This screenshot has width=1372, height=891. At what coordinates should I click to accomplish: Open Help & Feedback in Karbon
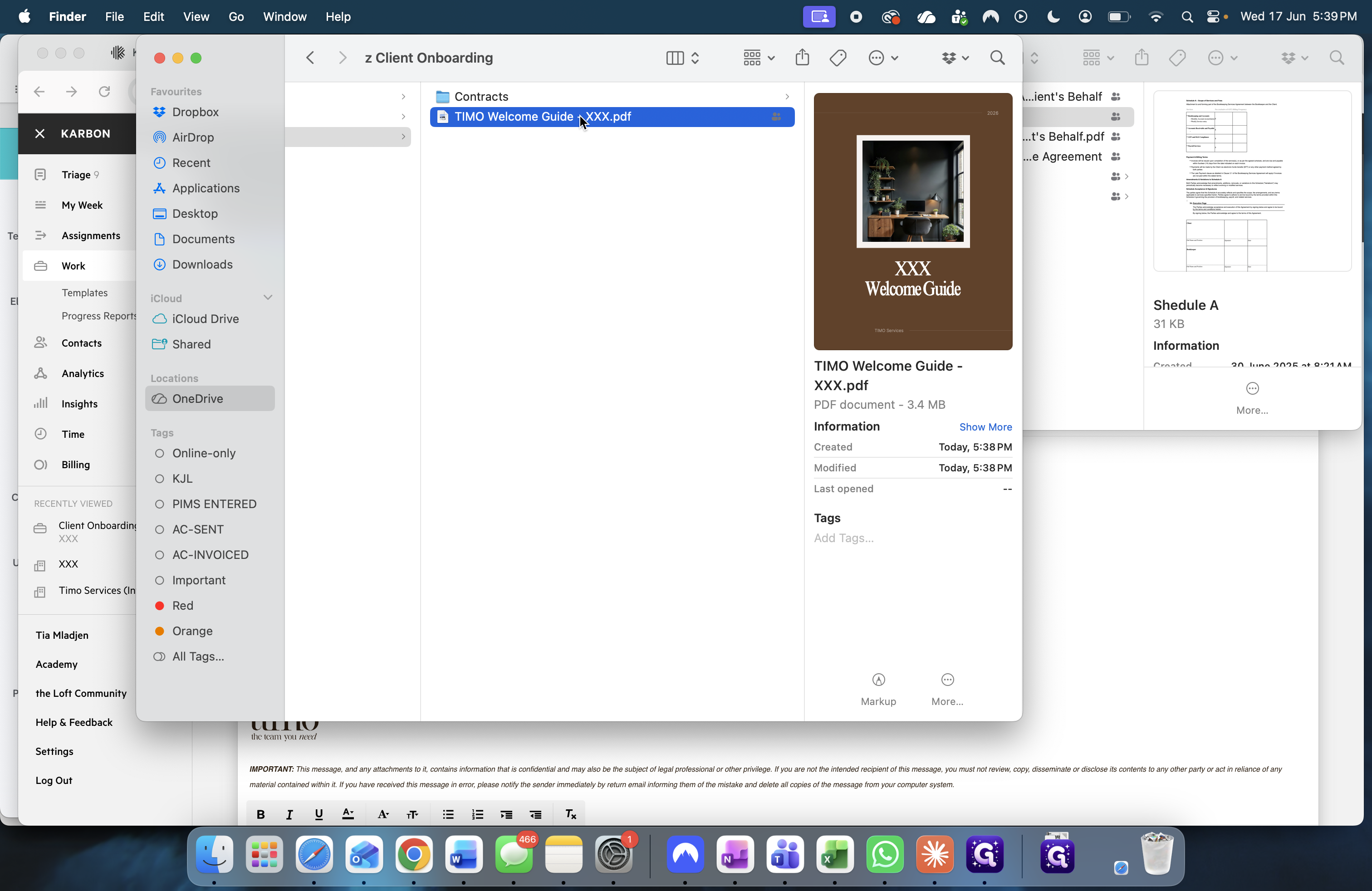pyautogui.click(x=74, y=722)
